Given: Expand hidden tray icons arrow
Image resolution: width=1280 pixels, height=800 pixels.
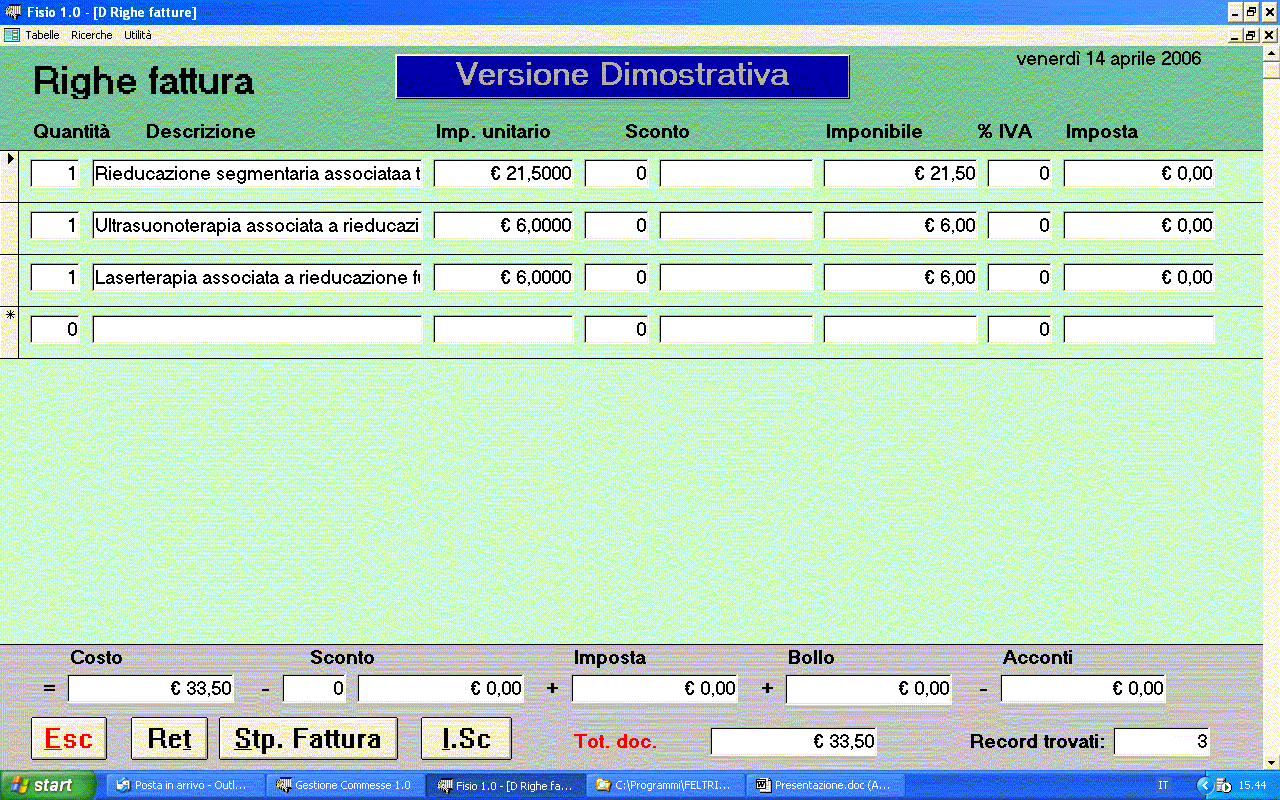Looking at the screenshot, I should click(1204, 786).
